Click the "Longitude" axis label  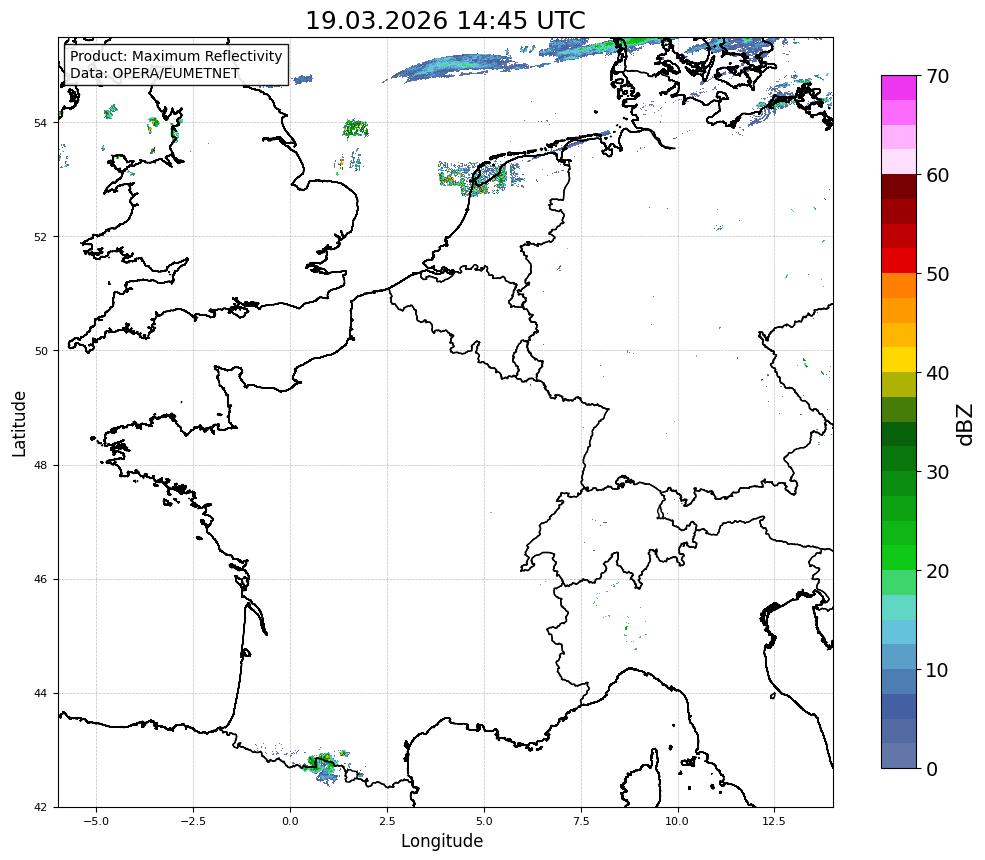442,841
